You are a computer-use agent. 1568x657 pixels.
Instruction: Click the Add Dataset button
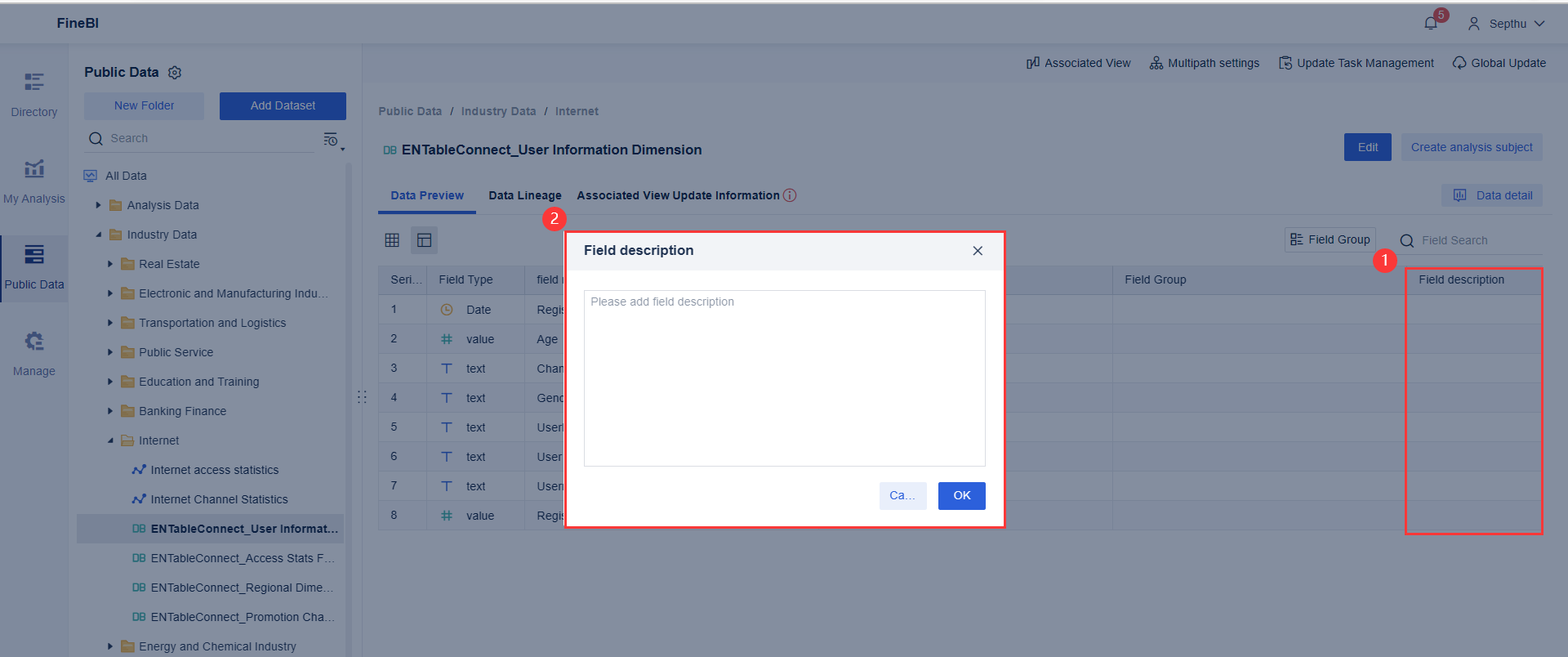[x=283, y=106]
